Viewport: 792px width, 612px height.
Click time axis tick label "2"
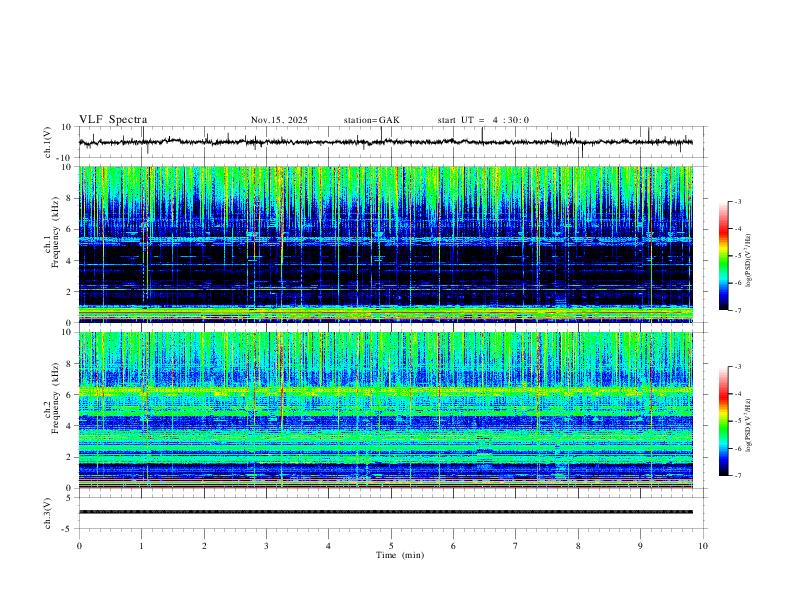pos(204,546)
